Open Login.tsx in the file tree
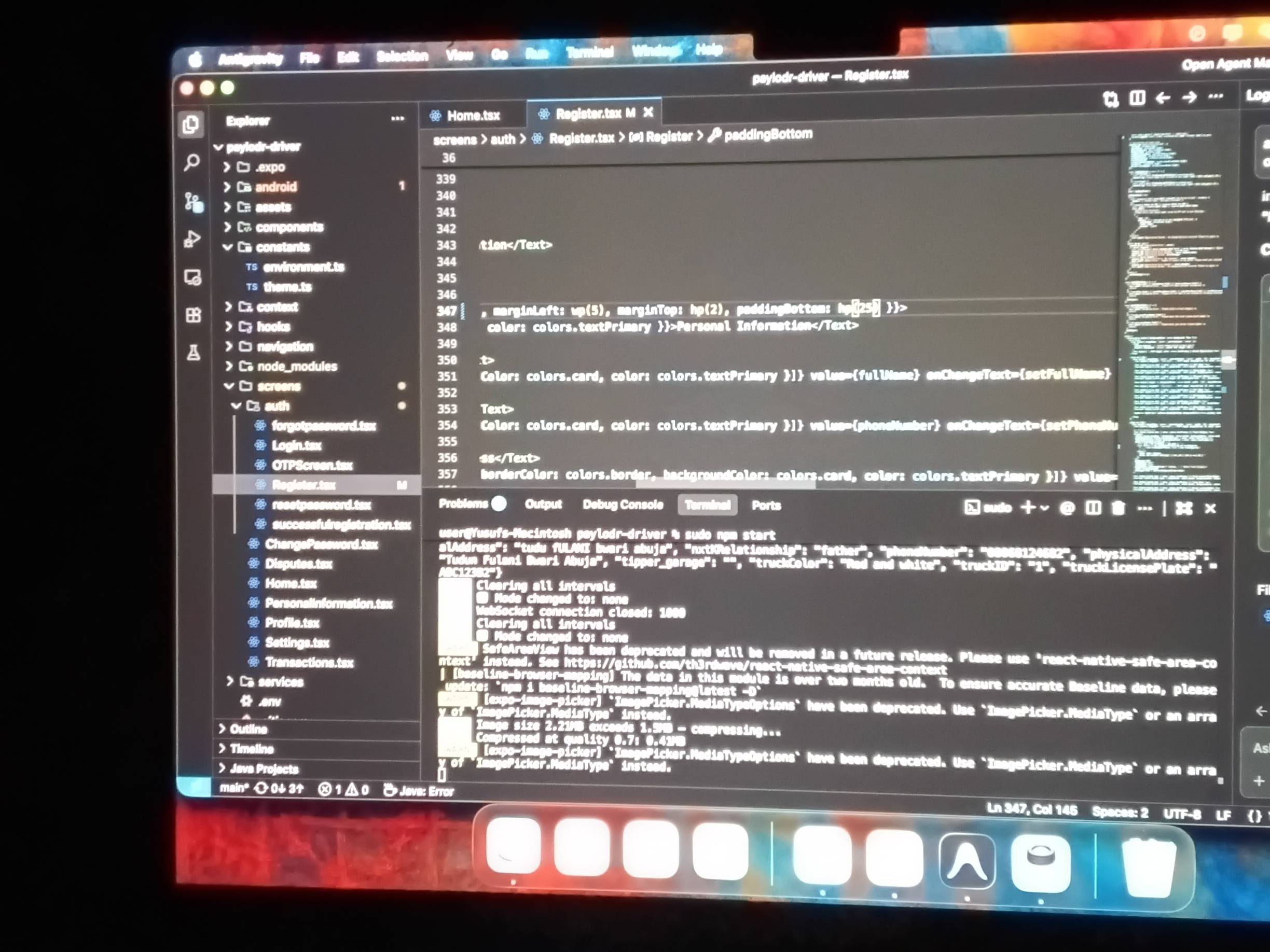Screen dimensions: 1270x952 (296, 445)
